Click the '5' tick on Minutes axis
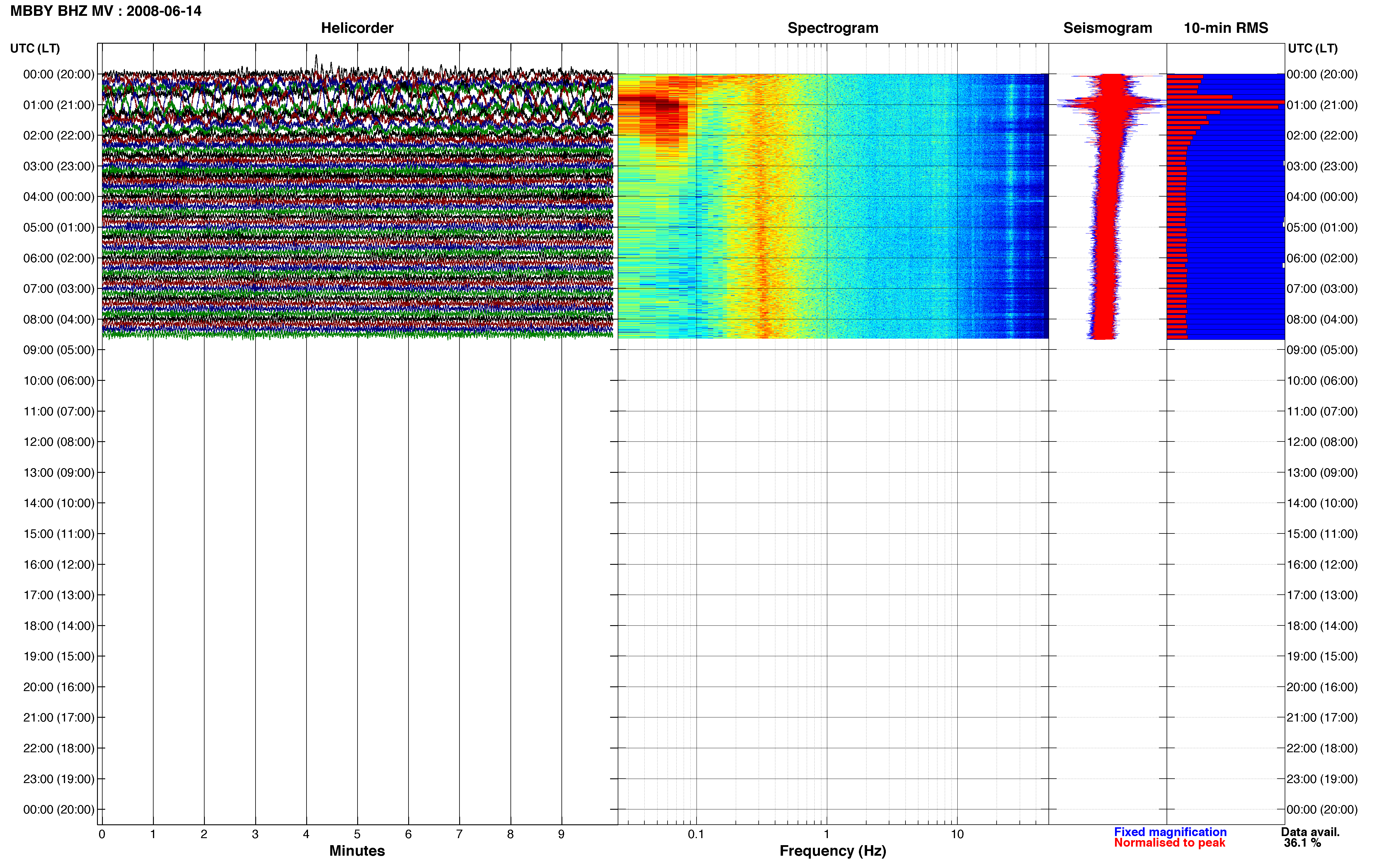Screen dimensions: 1389x868 357,834
